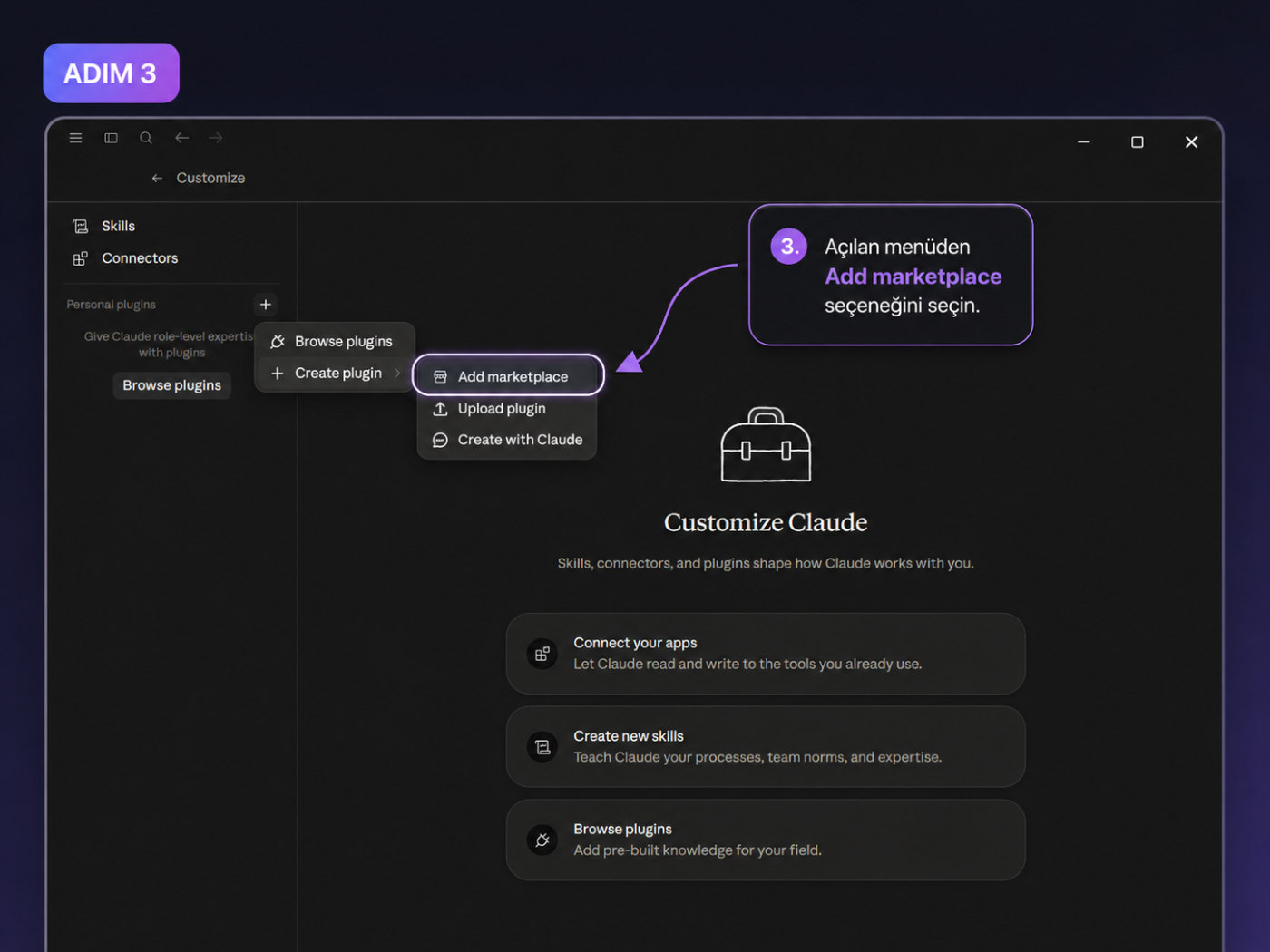Click the Browse plugins button in sidebar
1270x952 pixels.
tap(172, 385)
